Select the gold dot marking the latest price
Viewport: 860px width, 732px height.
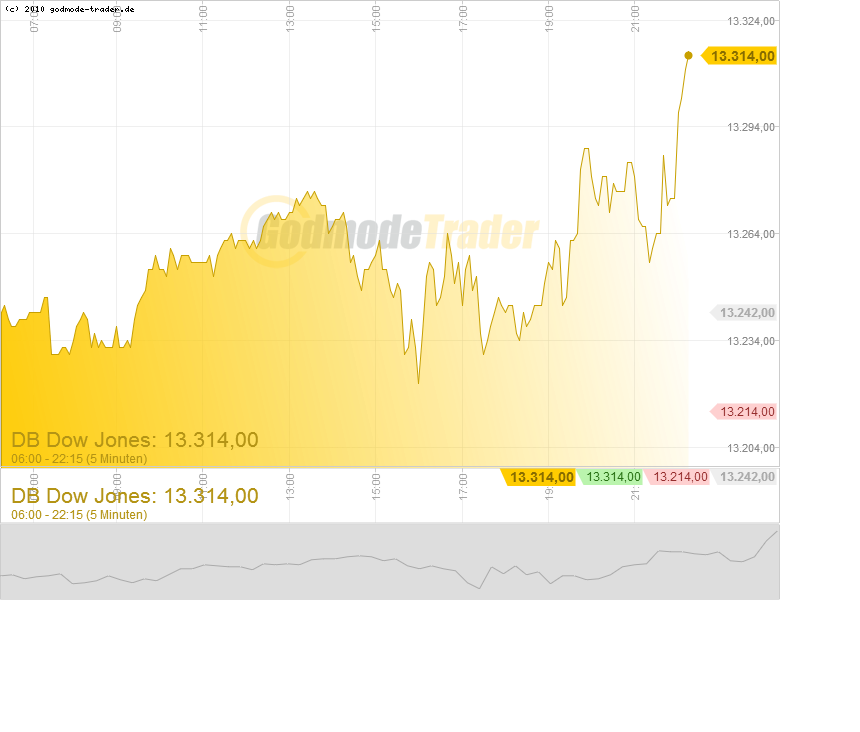click(x=688, y=56)
